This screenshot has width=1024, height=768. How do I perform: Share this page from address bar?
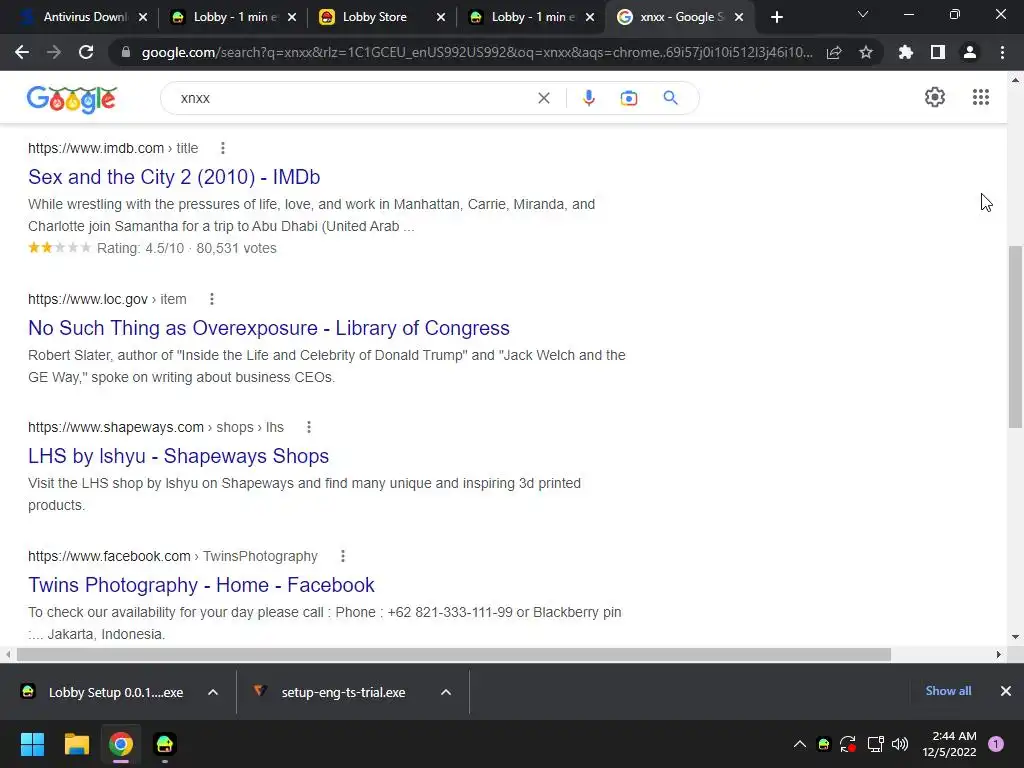pos(834,52)
